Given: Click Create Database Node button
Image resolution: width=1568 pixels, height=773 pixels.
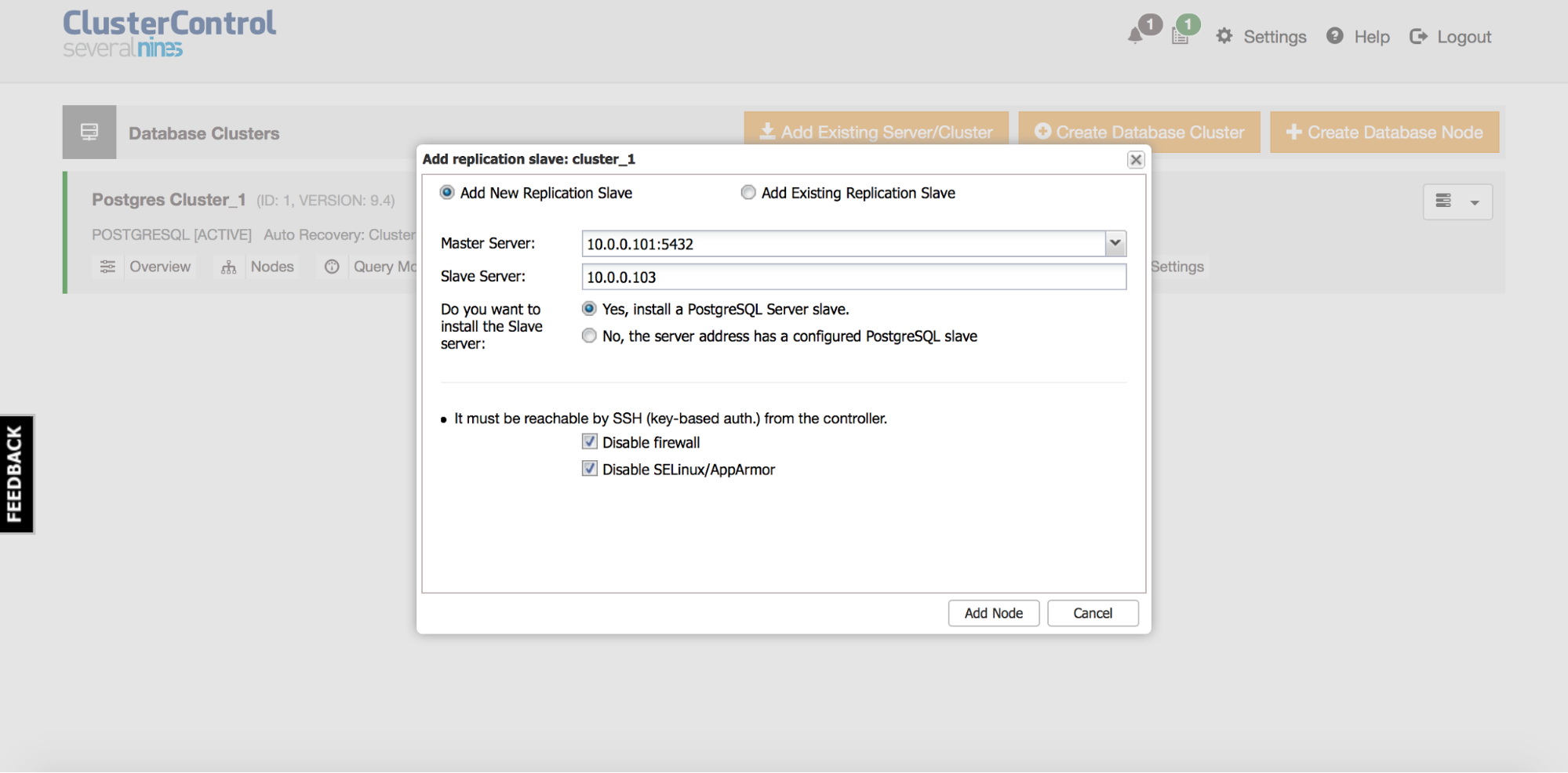Looking at the screenshot, I should tap(1384, 132).
